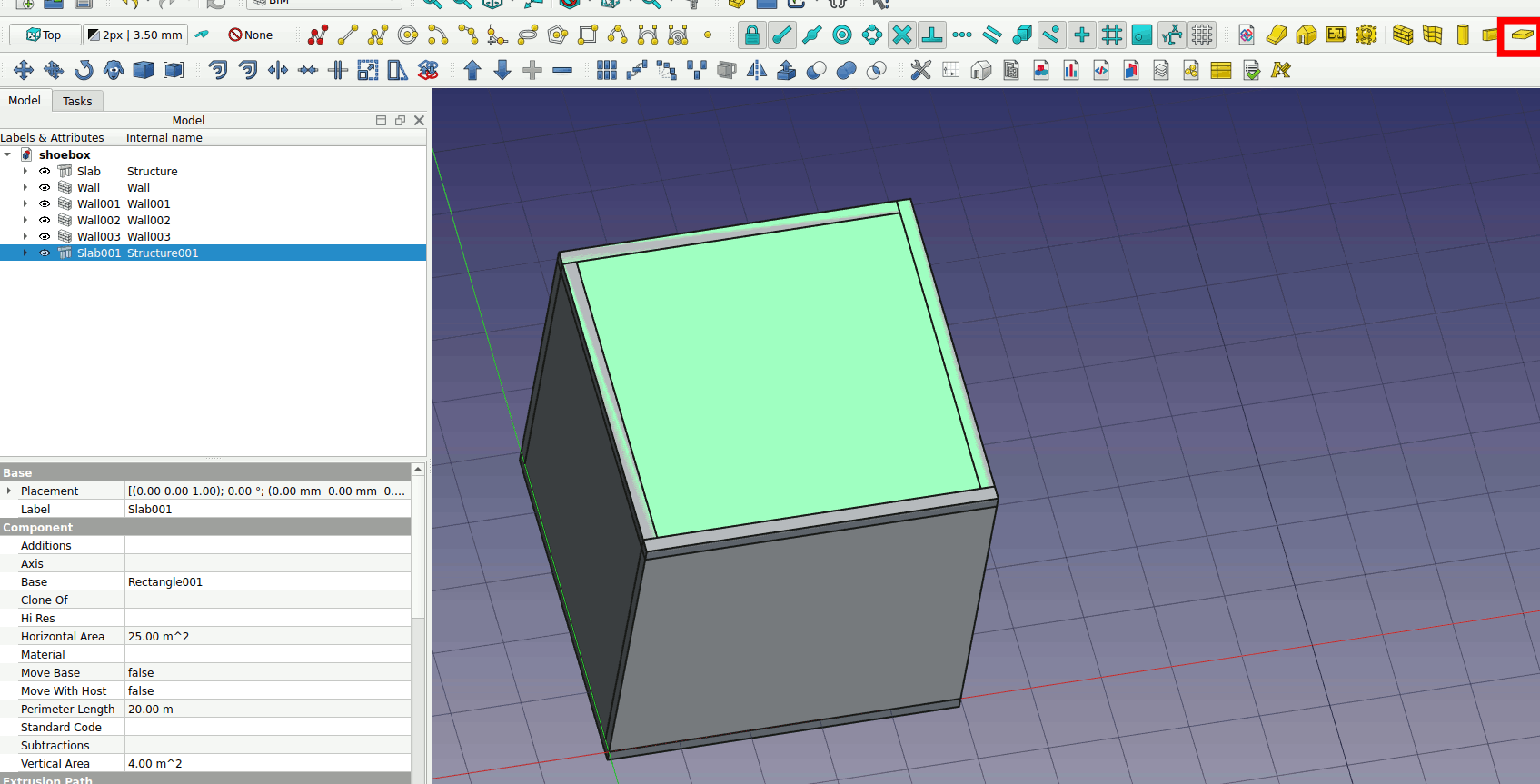Image resolution: width=1540 pixels, height=784 pixels.
Task: Expand the Wall001 tree item
Action: coord(25,204)
